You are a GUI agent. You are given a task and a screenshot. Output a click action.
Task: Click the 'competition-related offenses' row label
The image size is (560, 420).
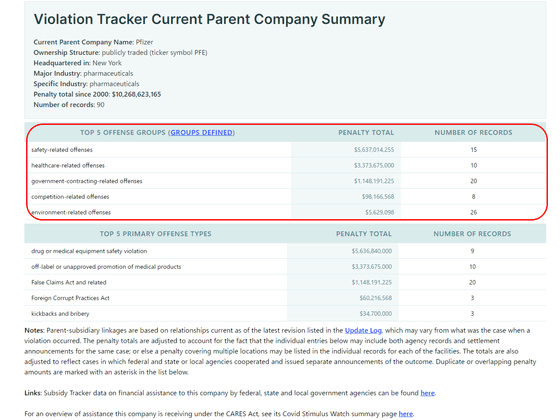[70, 197]
